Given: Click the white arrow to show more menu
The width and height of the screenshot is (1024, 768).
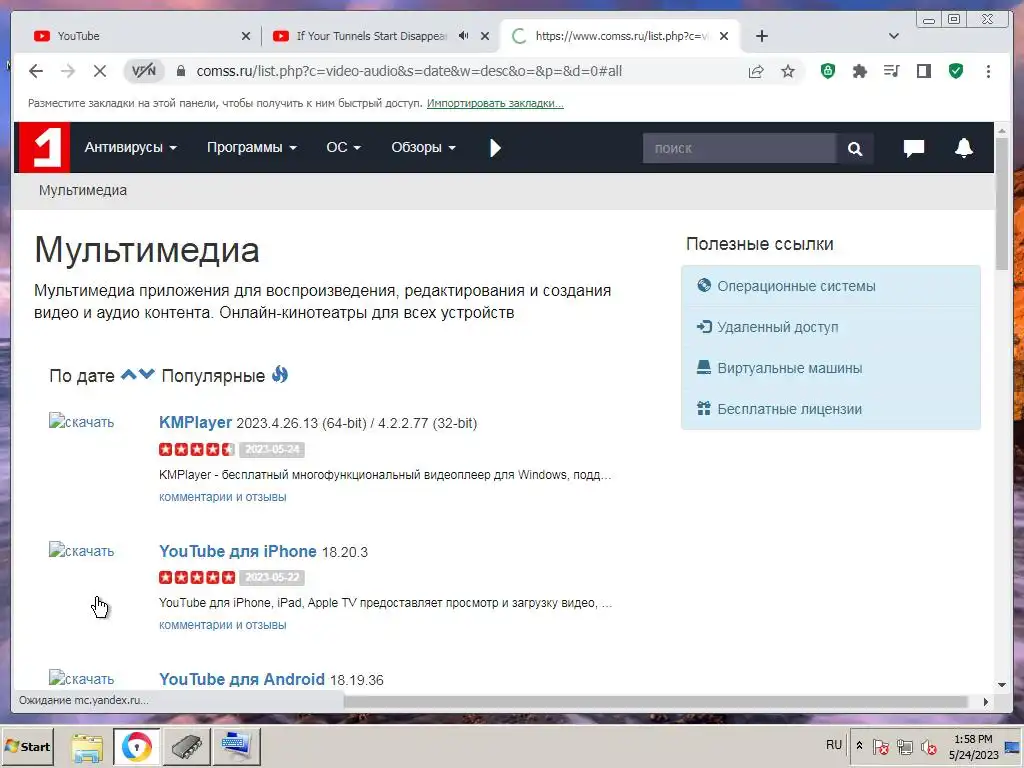Looking at the screenshot, I should pyautogui.click(x=495, y=148).
